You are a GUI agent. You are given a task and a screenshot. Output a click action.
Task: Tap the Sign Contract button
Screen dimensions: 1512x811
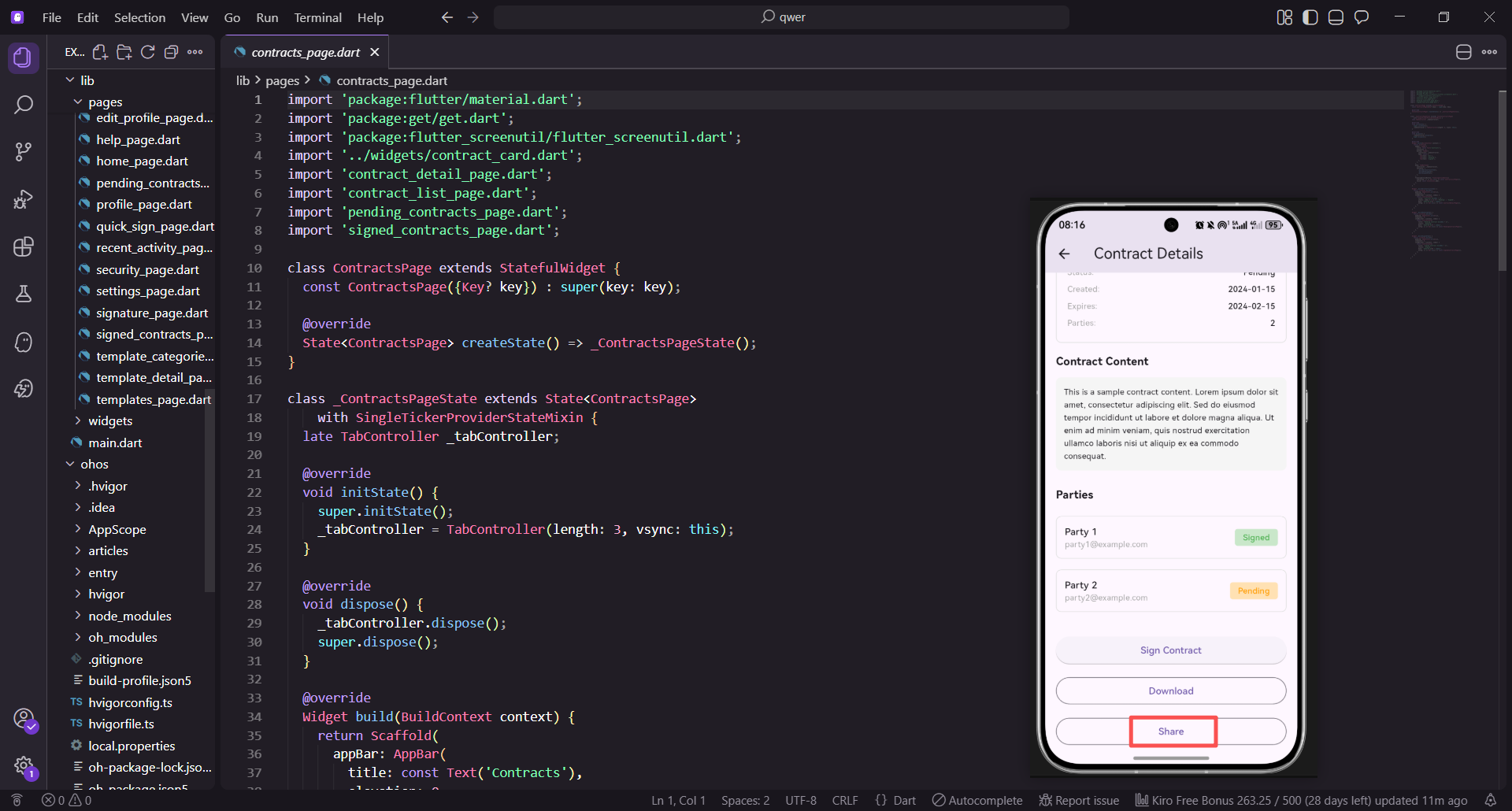coord(1171,650)
